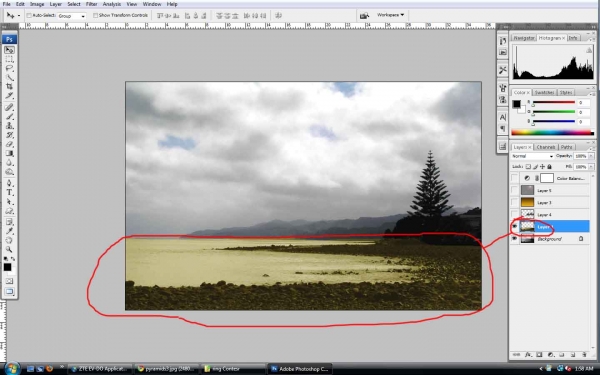
Task: Click the Auto-Align Layers icon
Action: pos(278,15)
